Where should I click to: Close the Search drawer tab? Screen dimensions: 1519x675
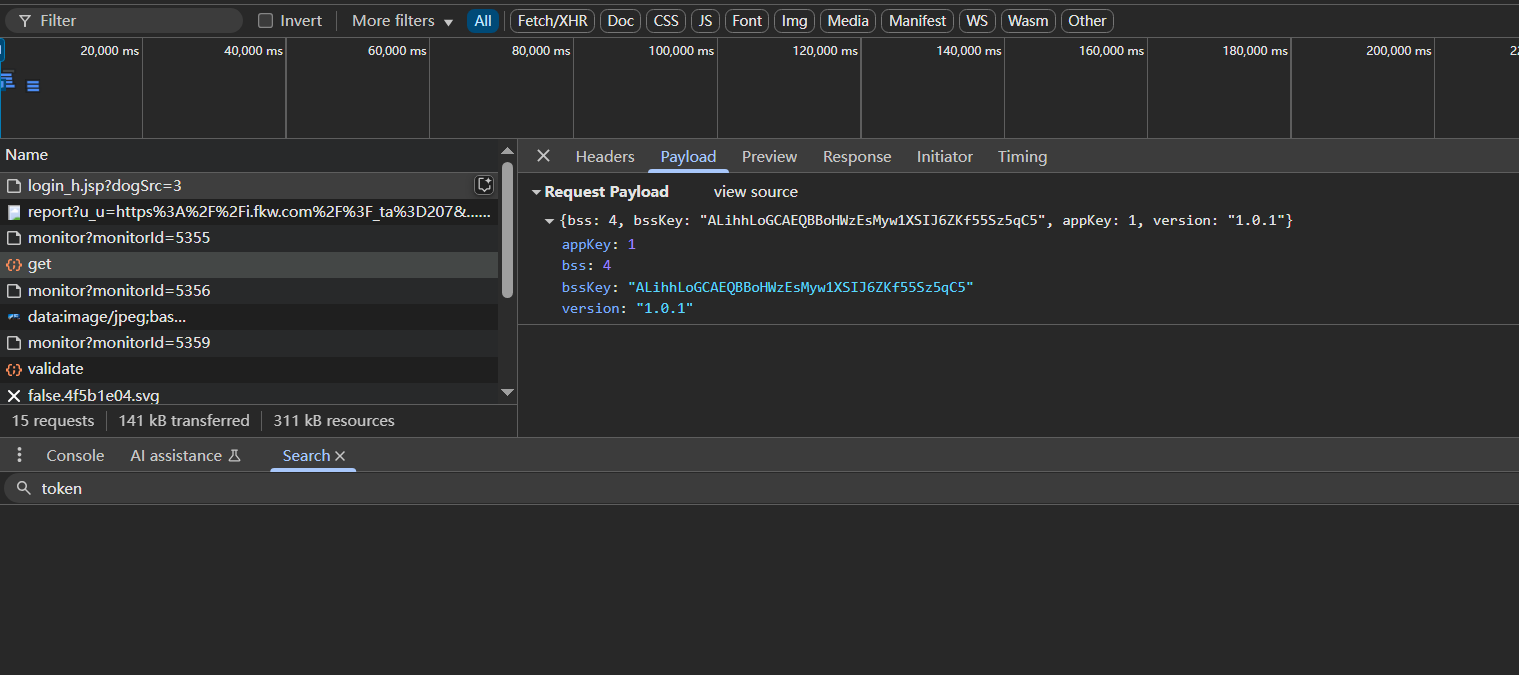[x=340, y=456]
